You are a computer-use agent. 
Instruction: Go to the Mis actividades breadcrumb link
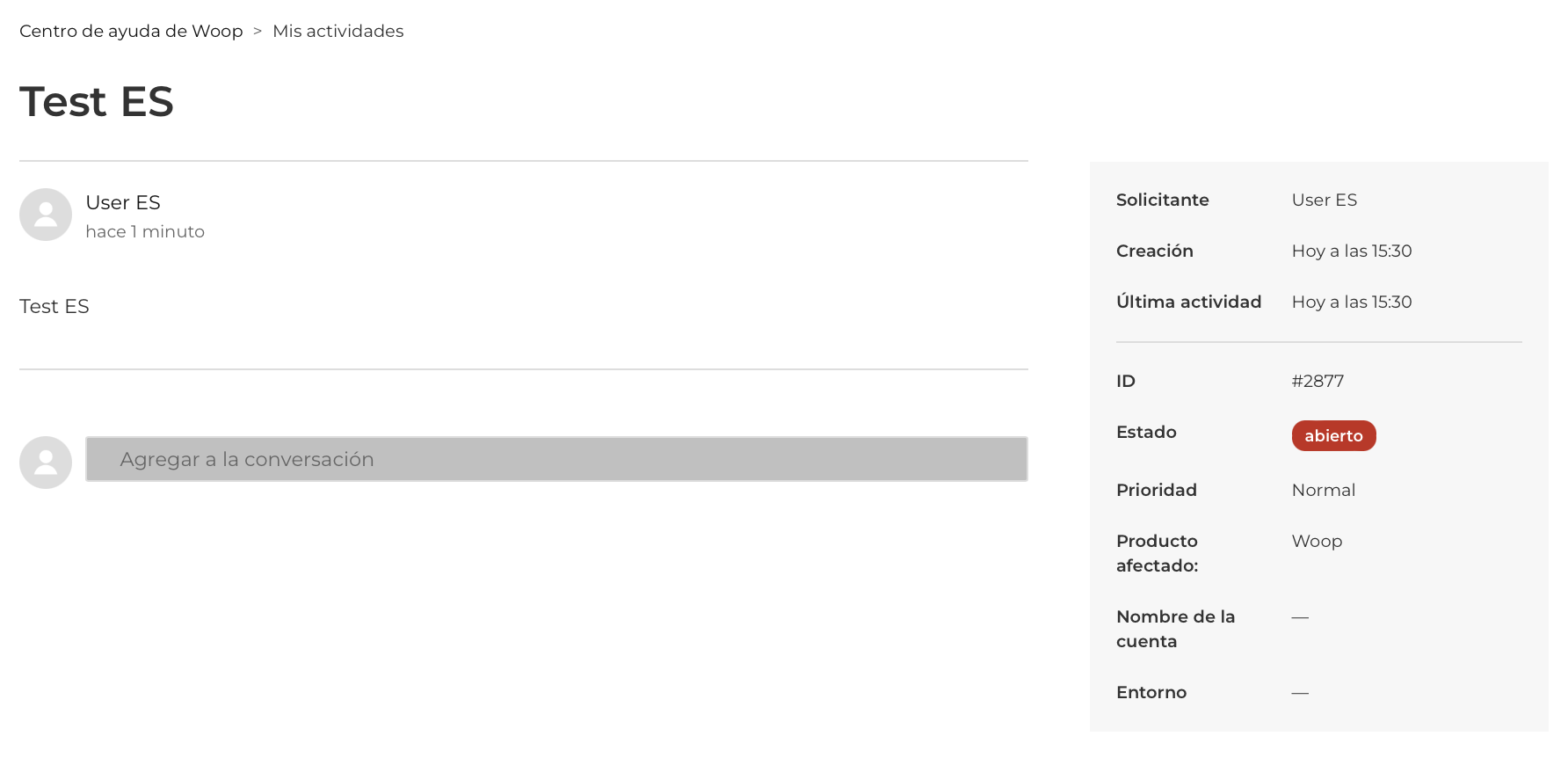tap(338, 32)
